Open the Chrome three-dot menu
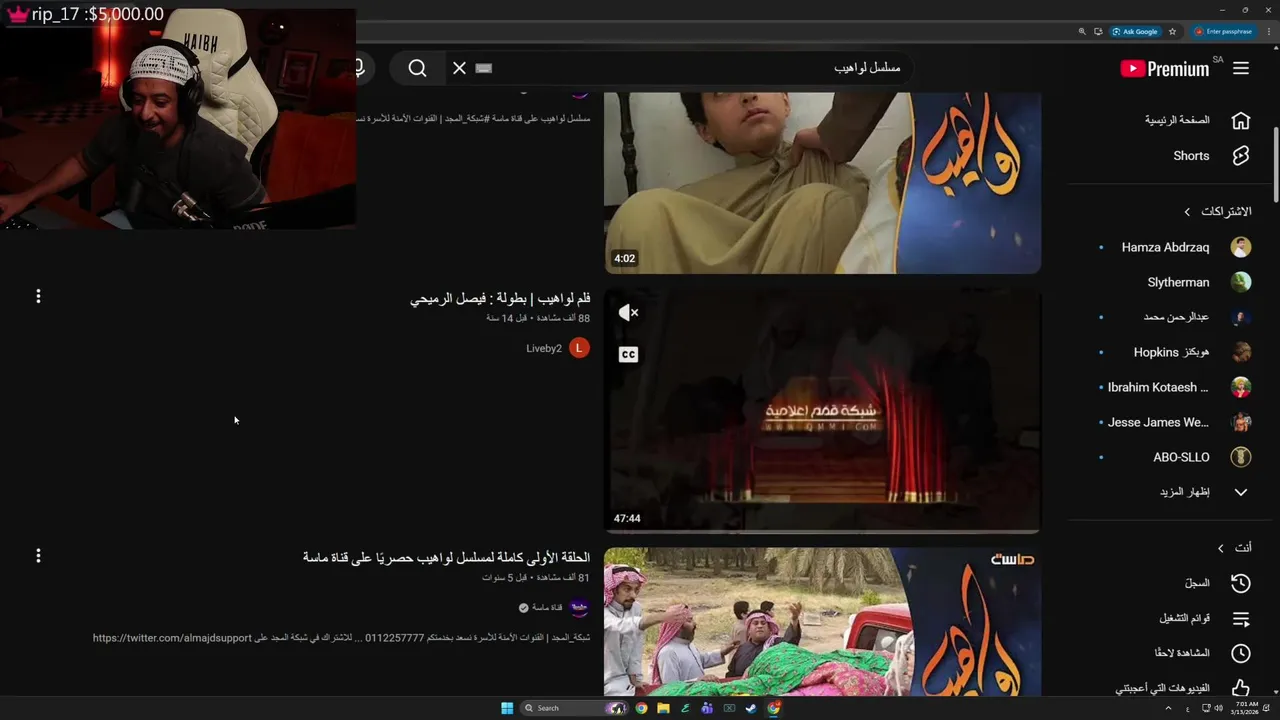 pos(1268,31)
